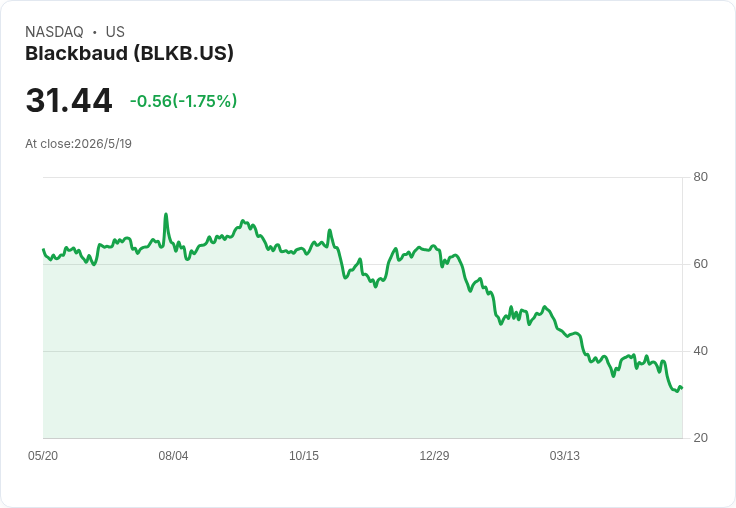Click the 03/13 date axis label
The width and height of the screenshot is (736, 508).
point(565,455)
